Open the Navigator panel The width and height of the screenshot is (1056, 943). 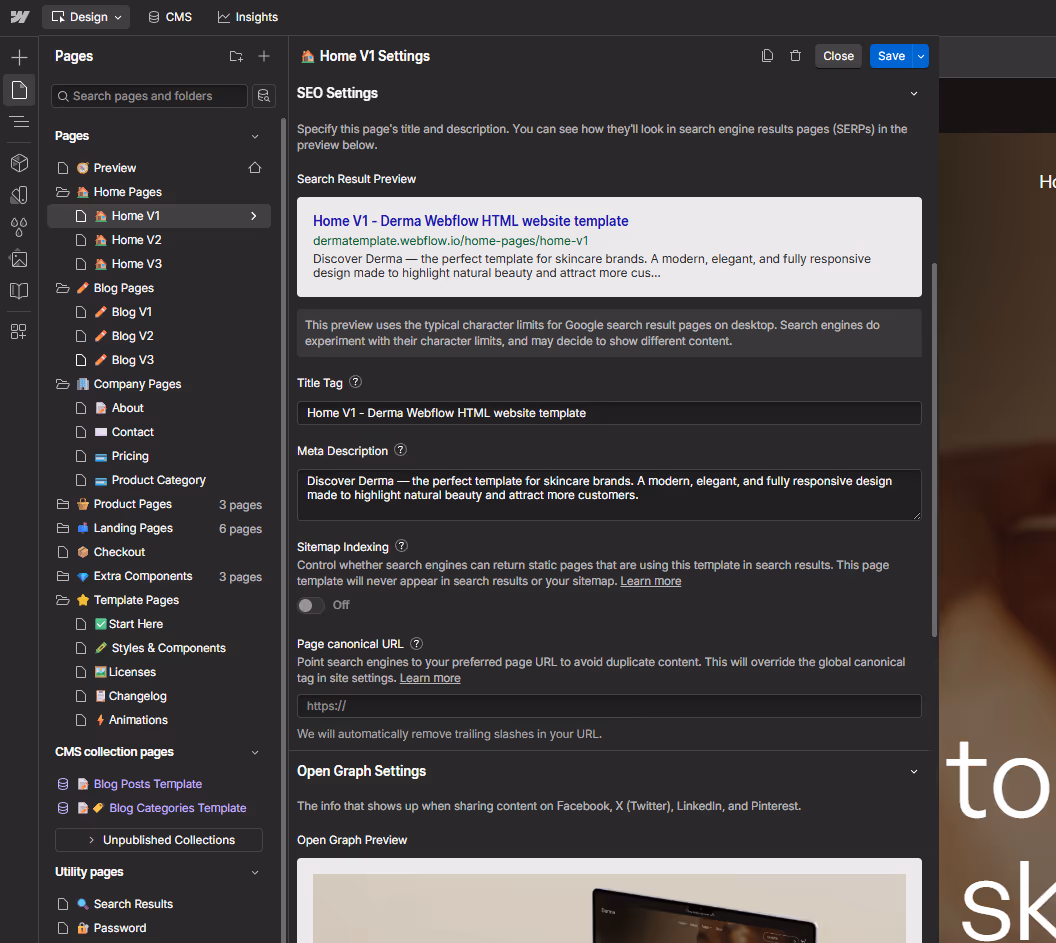pyautogui.click(x=18, y=123)
